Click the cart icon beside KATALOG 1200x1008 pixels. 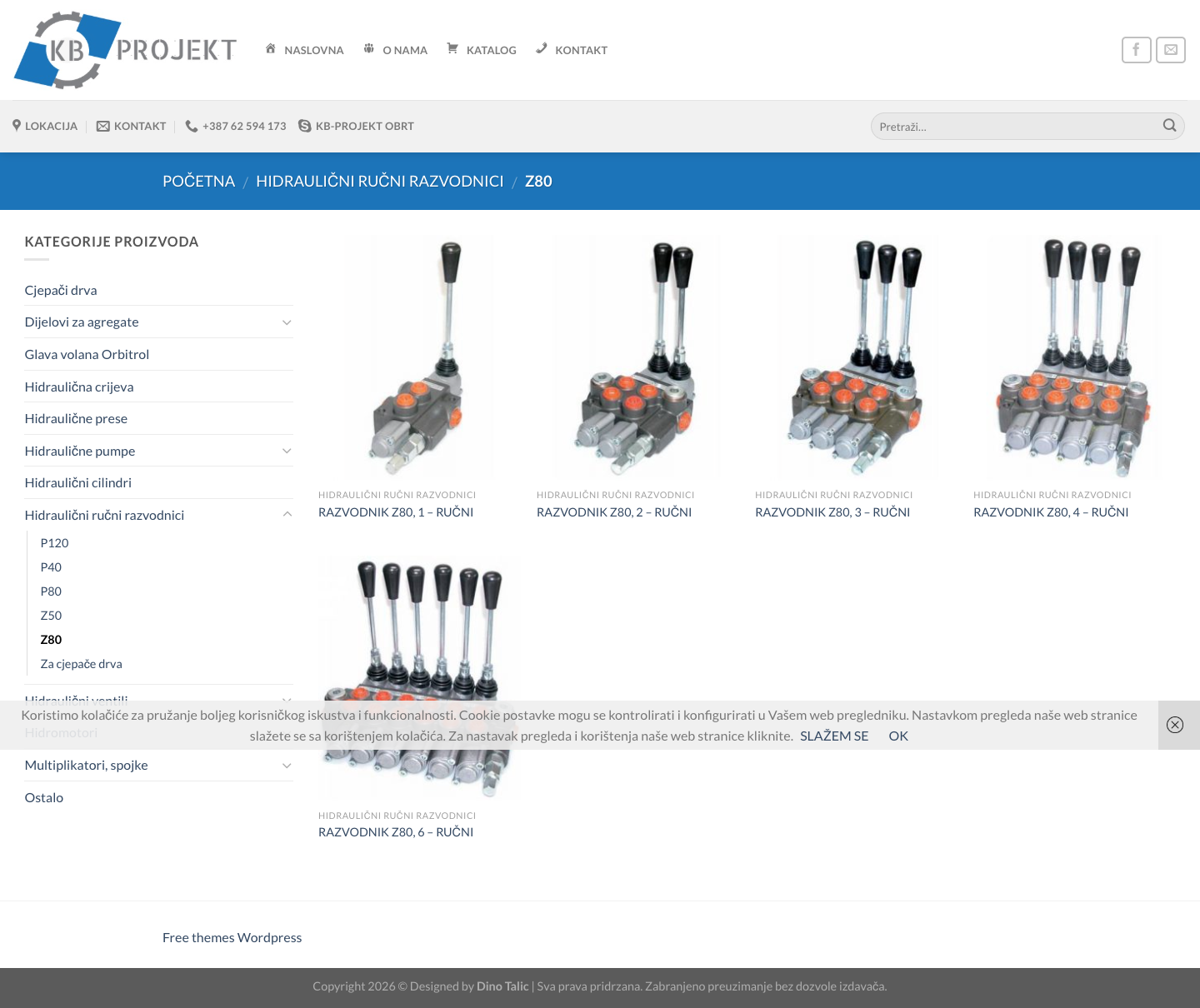point(452,48)
